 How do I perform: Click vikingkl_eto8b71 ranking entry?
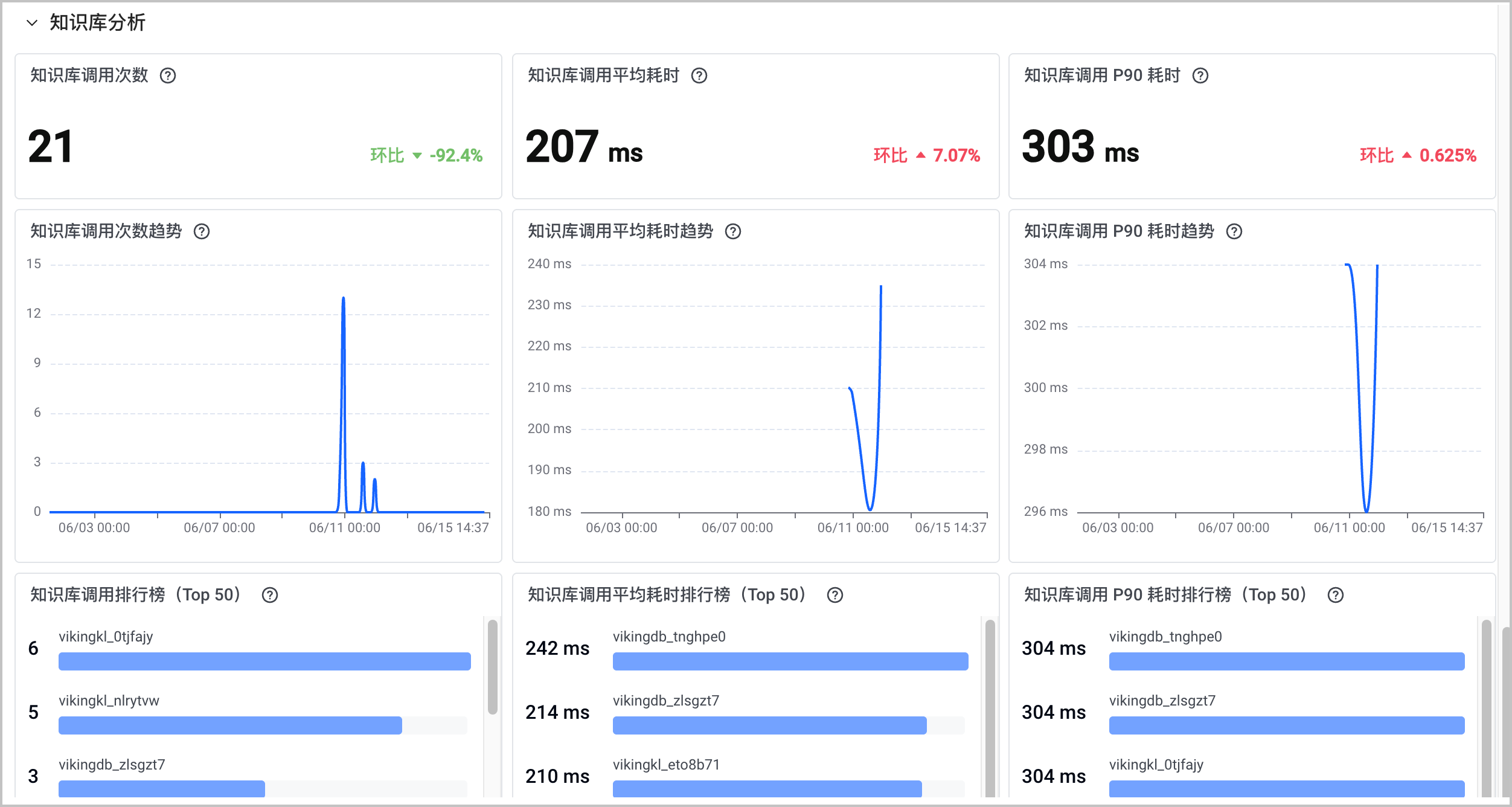(x=666, y=765)
